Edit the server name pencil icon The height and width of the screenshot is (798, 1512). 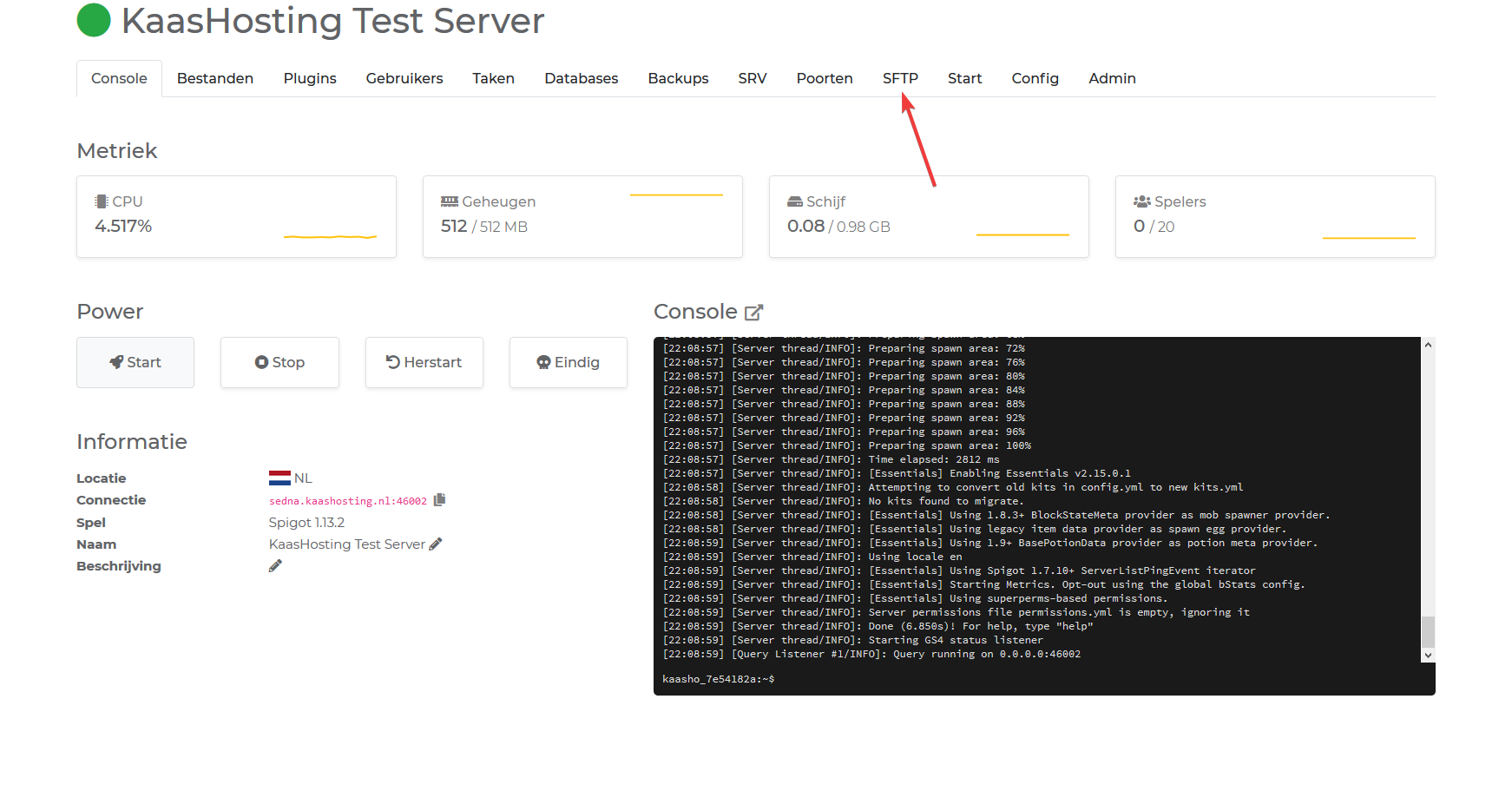[x=436, y=544]
